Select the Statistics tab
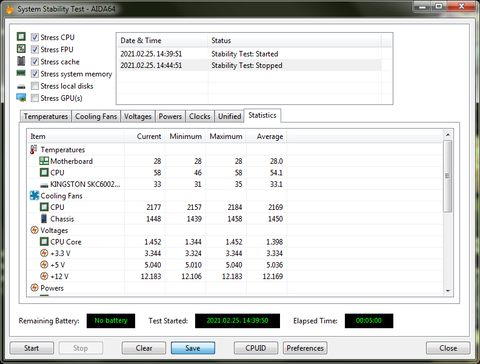Viewport: 480px width, 364px height. tap(262, 115)
